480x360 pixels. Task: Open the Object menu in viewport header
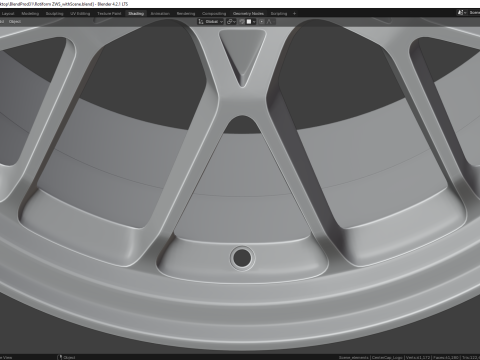15,22
